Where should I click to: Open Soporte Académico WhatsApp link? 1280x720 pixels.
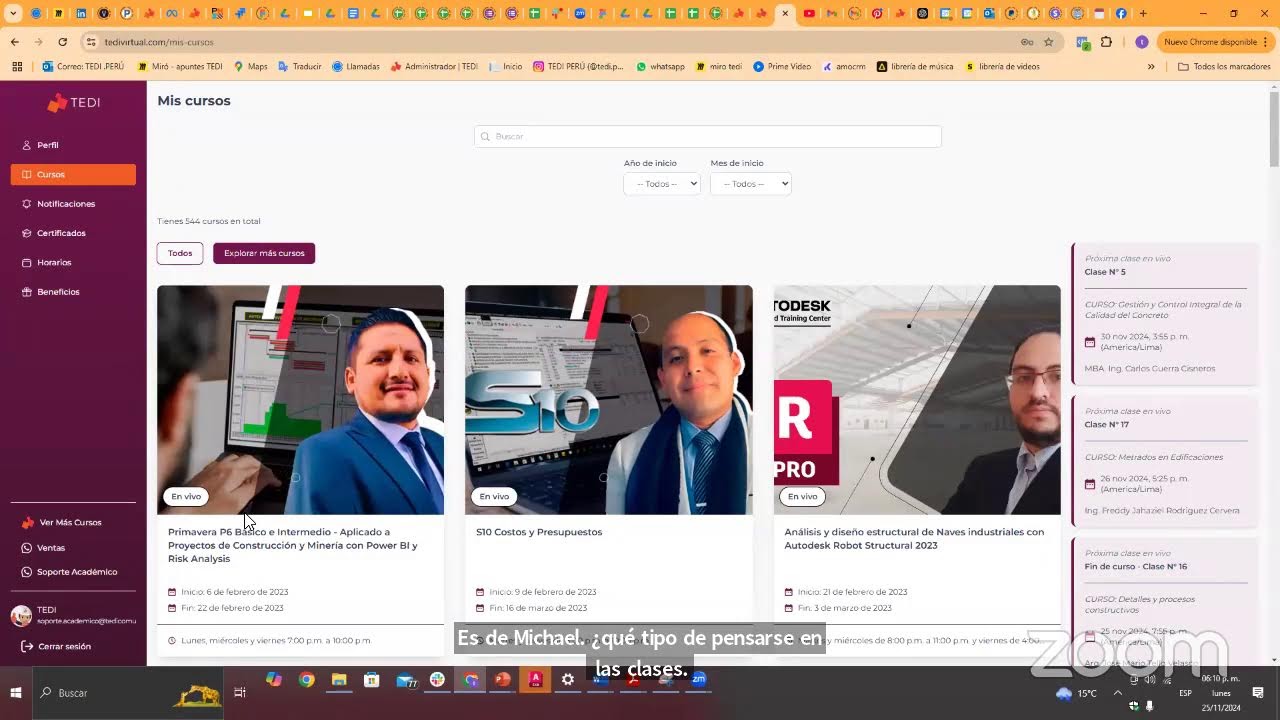click(70, 572)
